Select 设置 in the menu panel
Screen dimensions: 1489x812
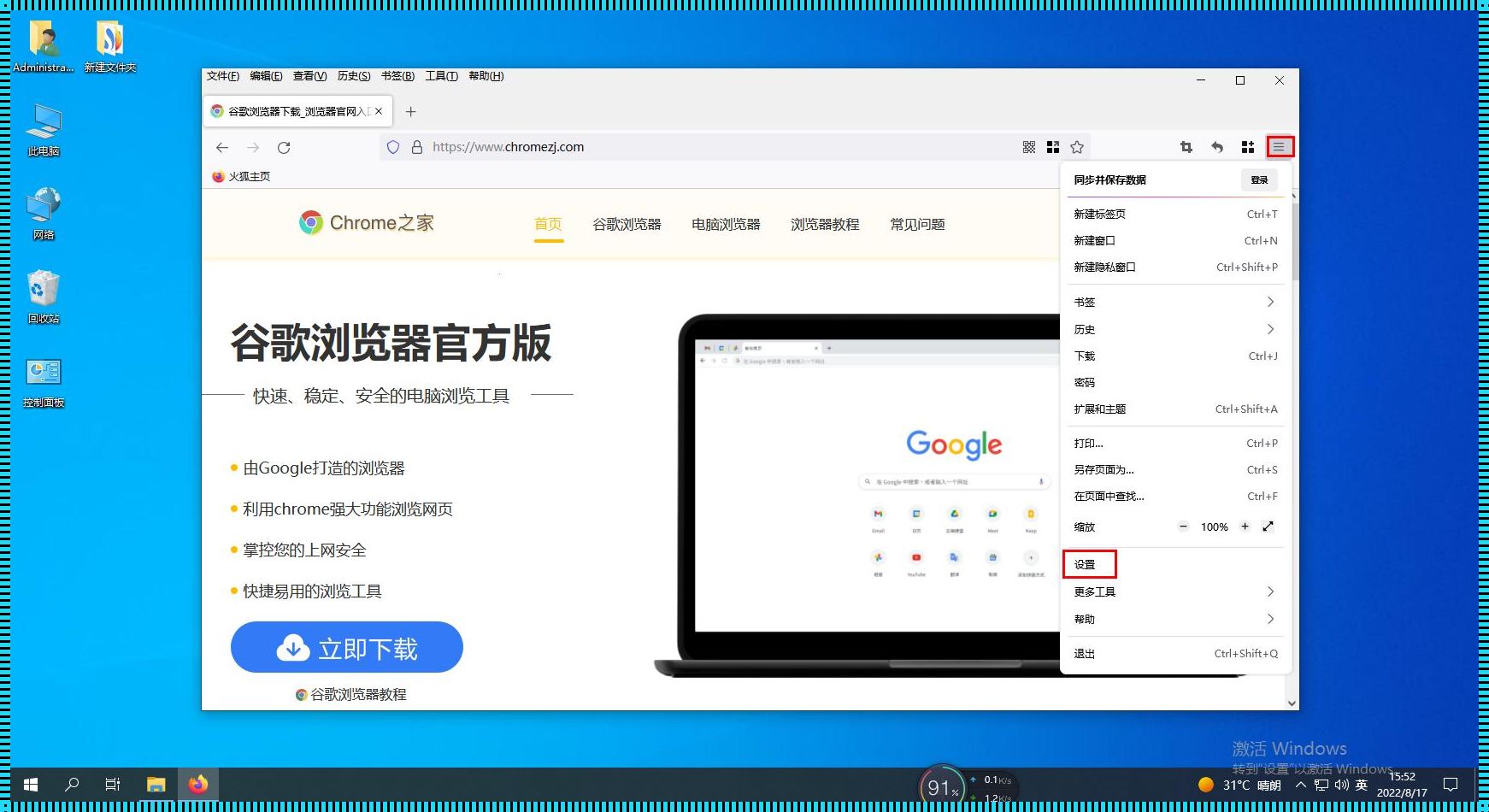[1175, 564]
